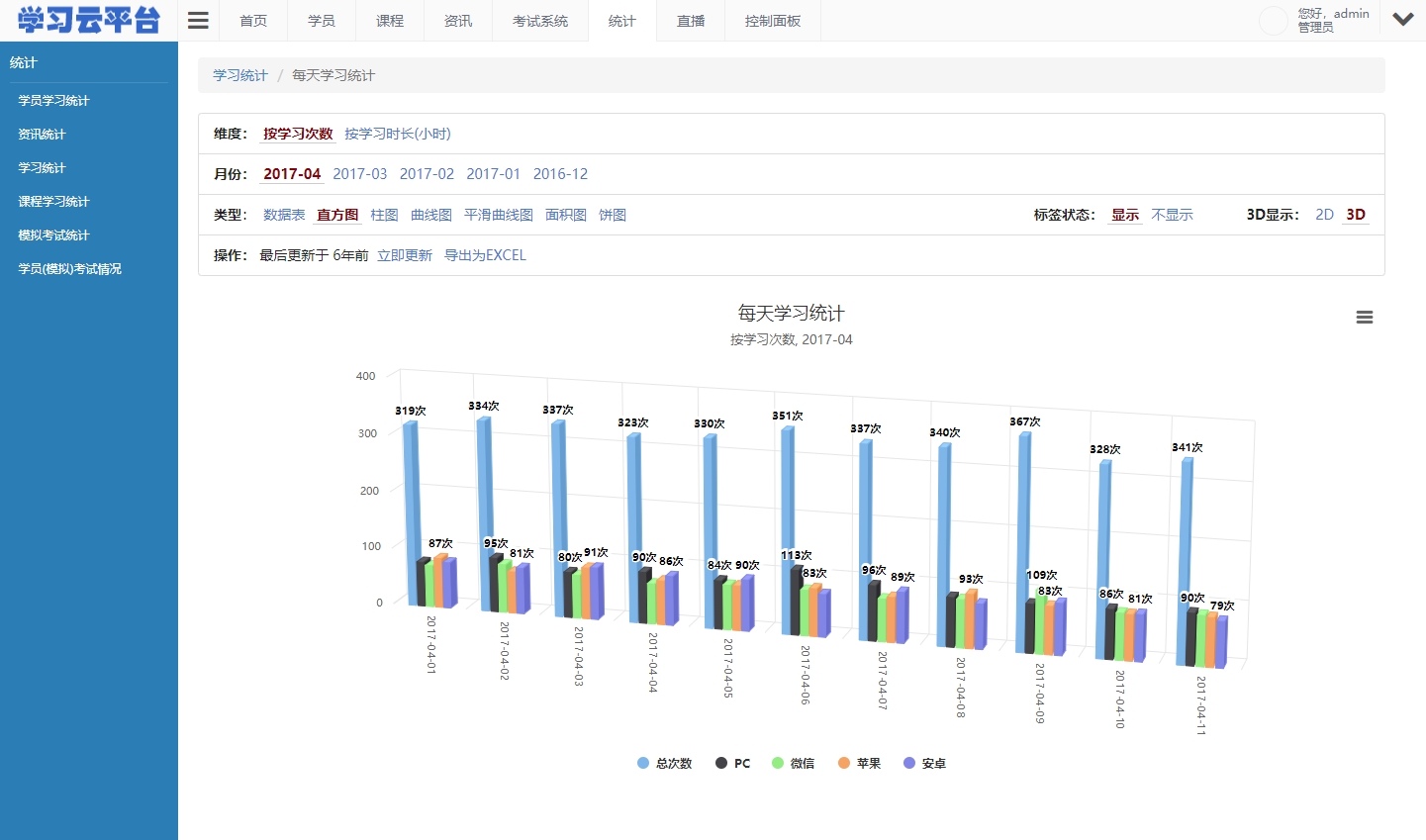Screen dimensions: 1426x840
Task: Expand the top-right chevron menu
Action: pos(1402,18)
